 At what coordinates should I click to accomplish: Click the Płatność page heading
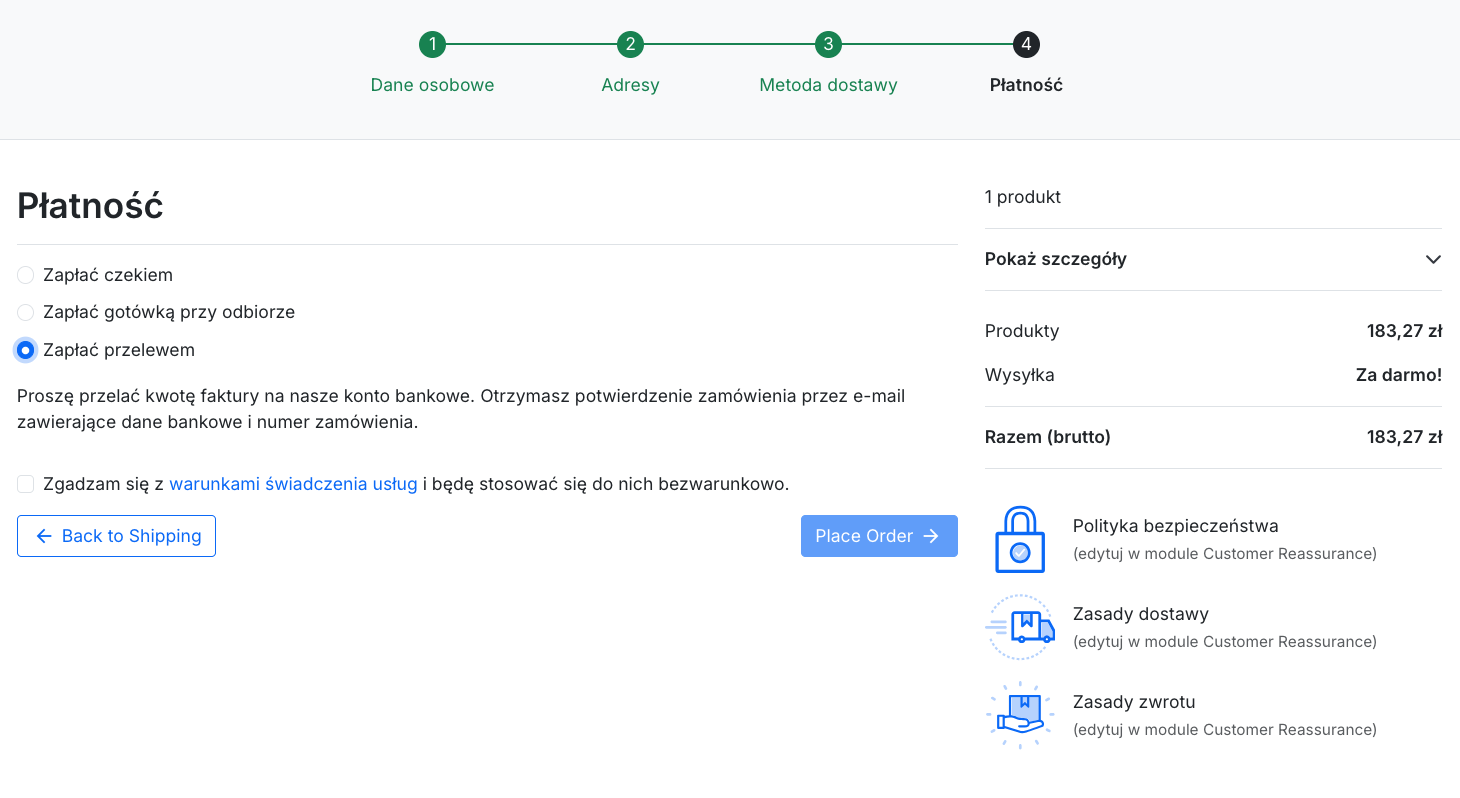[x=90, y=206]
